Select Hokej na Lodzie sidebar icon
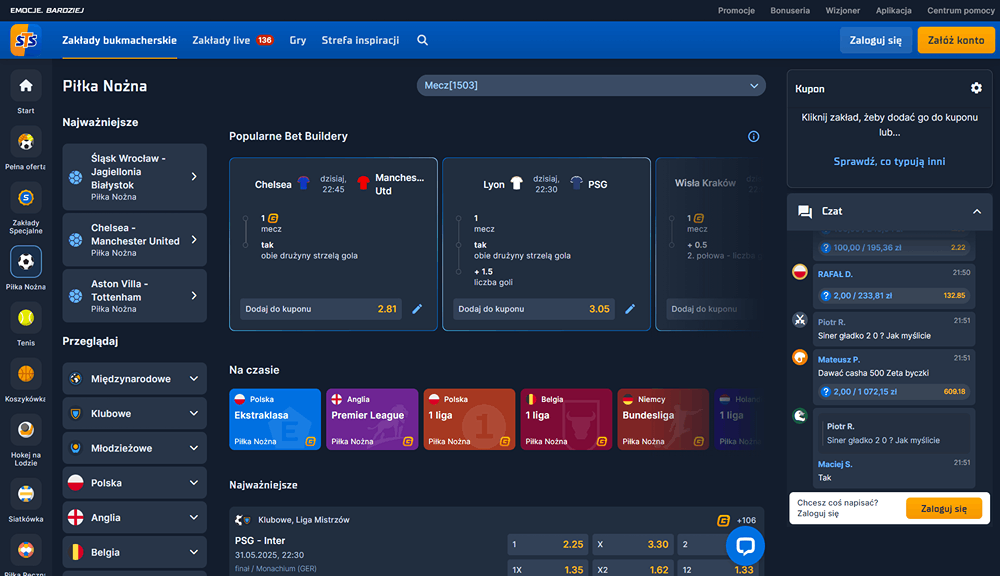This screenshot has width=1000, height=576. tap(26, 430)
